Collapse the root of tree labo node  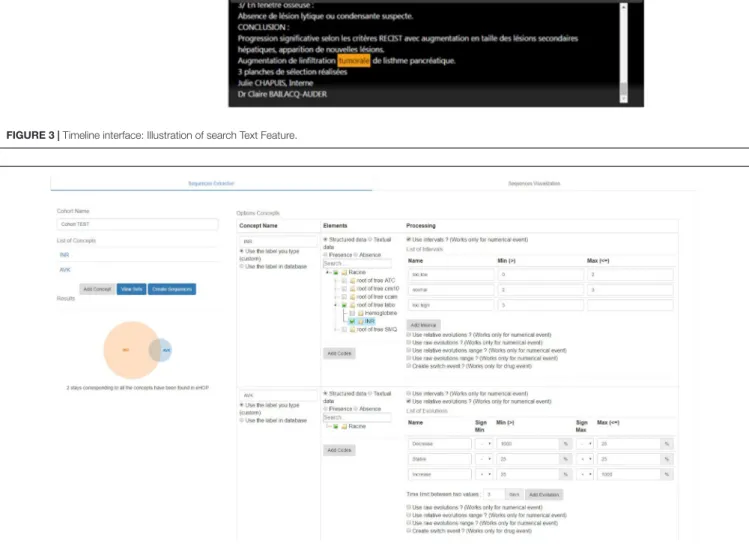336,305
